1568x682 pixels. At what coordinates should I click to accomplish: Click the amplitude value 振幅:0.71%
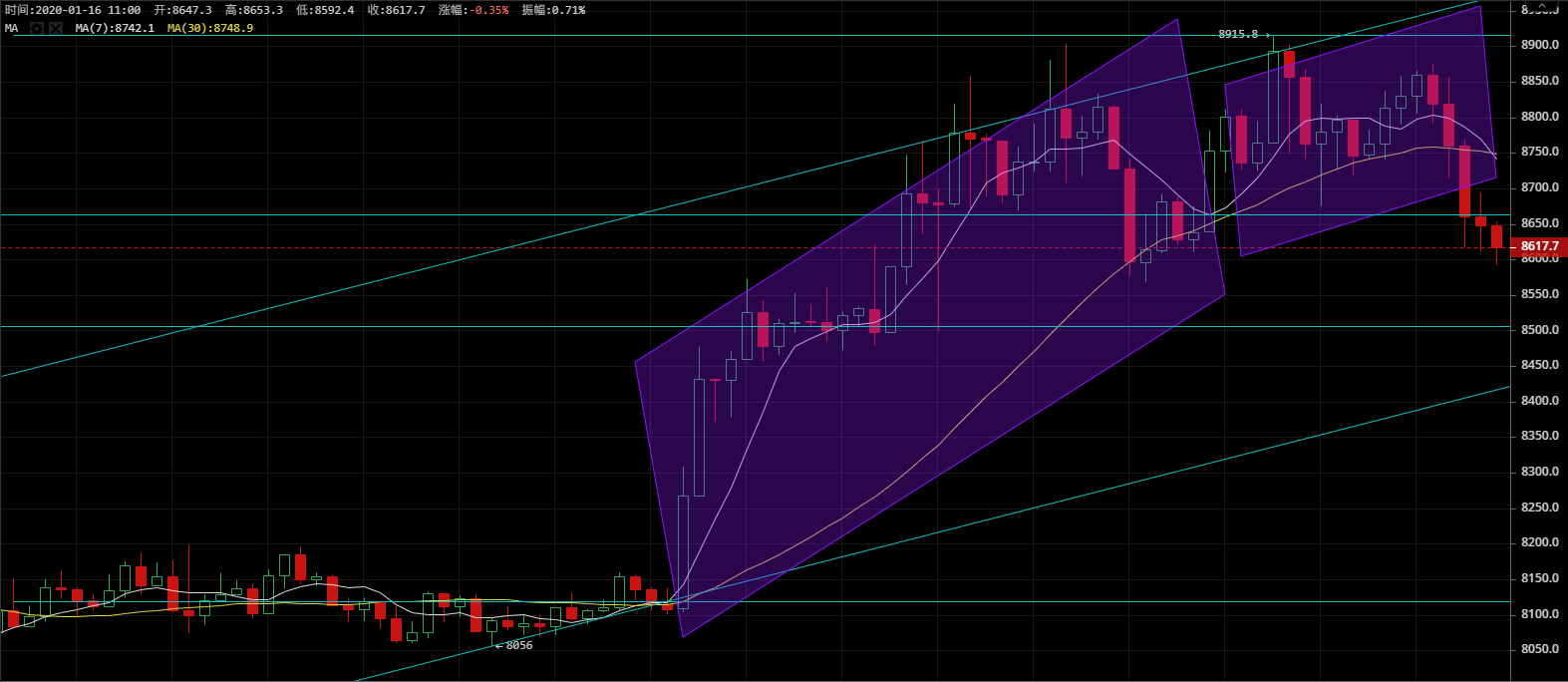click(x=553, y=10)
